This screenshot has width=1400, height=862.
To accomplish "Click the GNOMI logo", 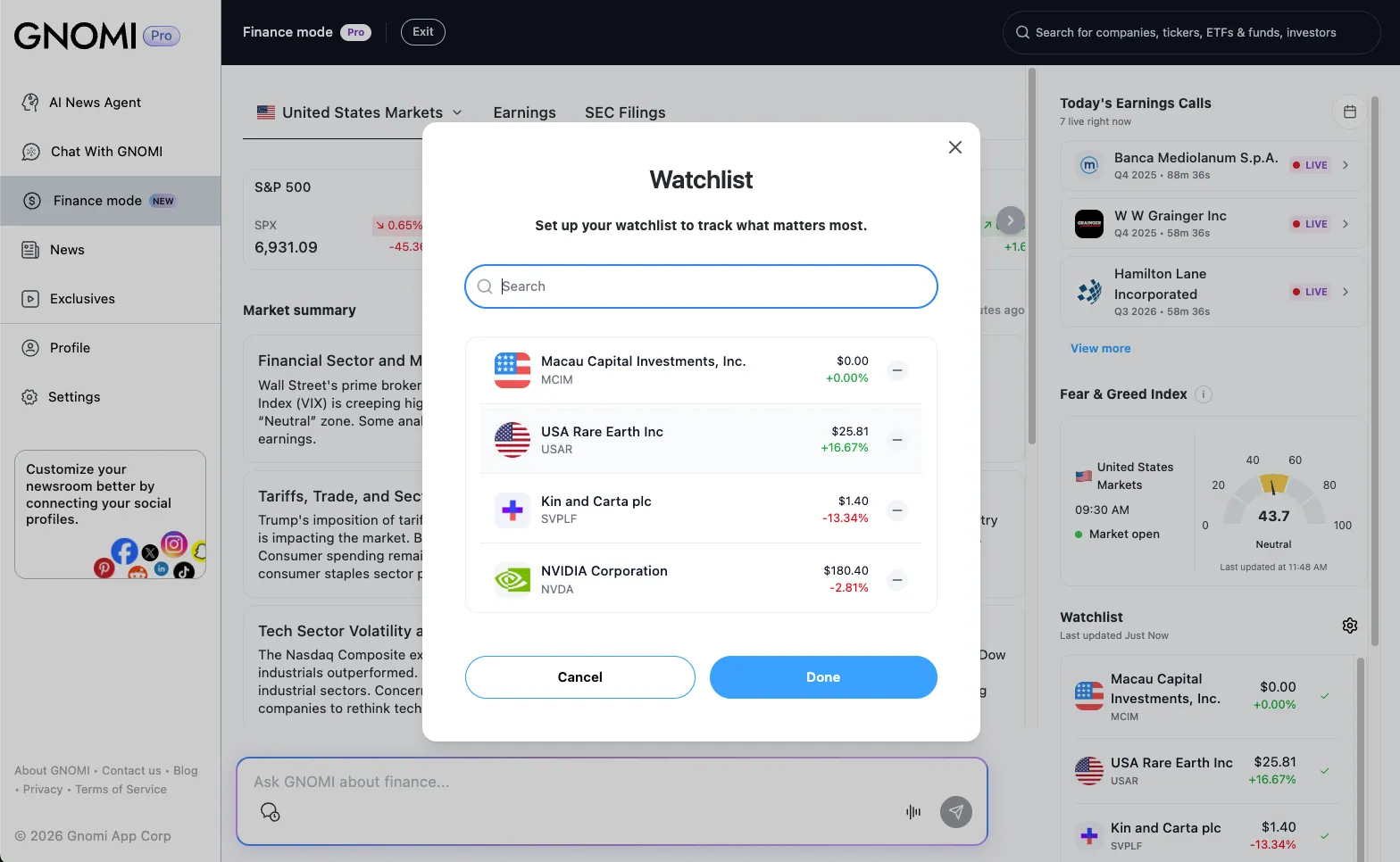I will [75, 36].
